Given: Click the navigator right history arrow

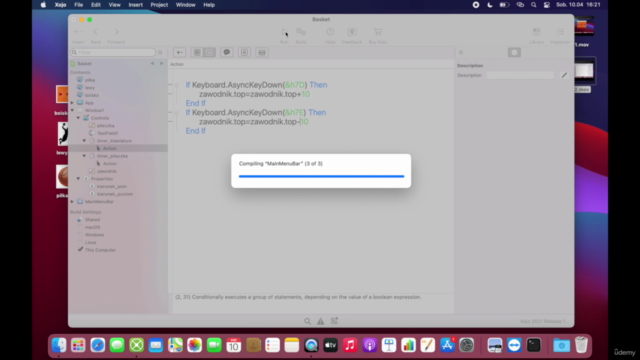Looking at the screenshot, I should point(162,64).
